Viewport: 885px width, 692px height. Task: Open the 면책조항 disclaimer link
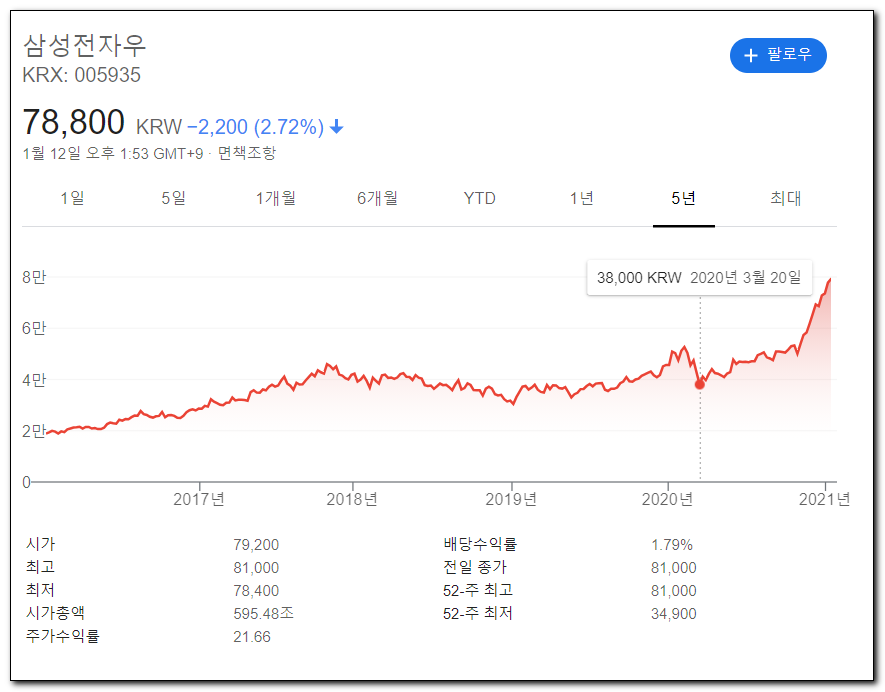pyautogui.click(x=247, y=153)
